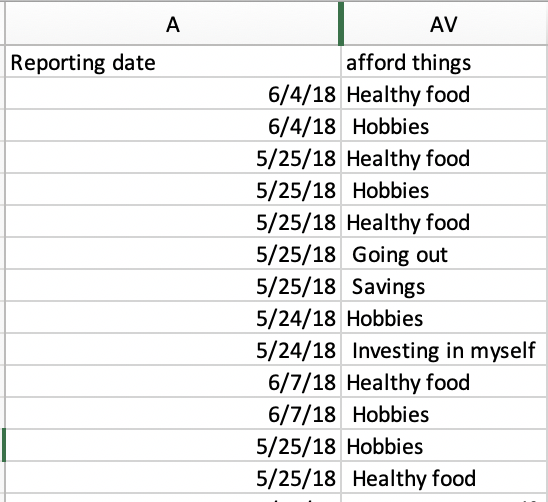Select 'Healthy food' cell beside first 6/4/18
Screen dimensions: 548x502
[x=444, y=94]
